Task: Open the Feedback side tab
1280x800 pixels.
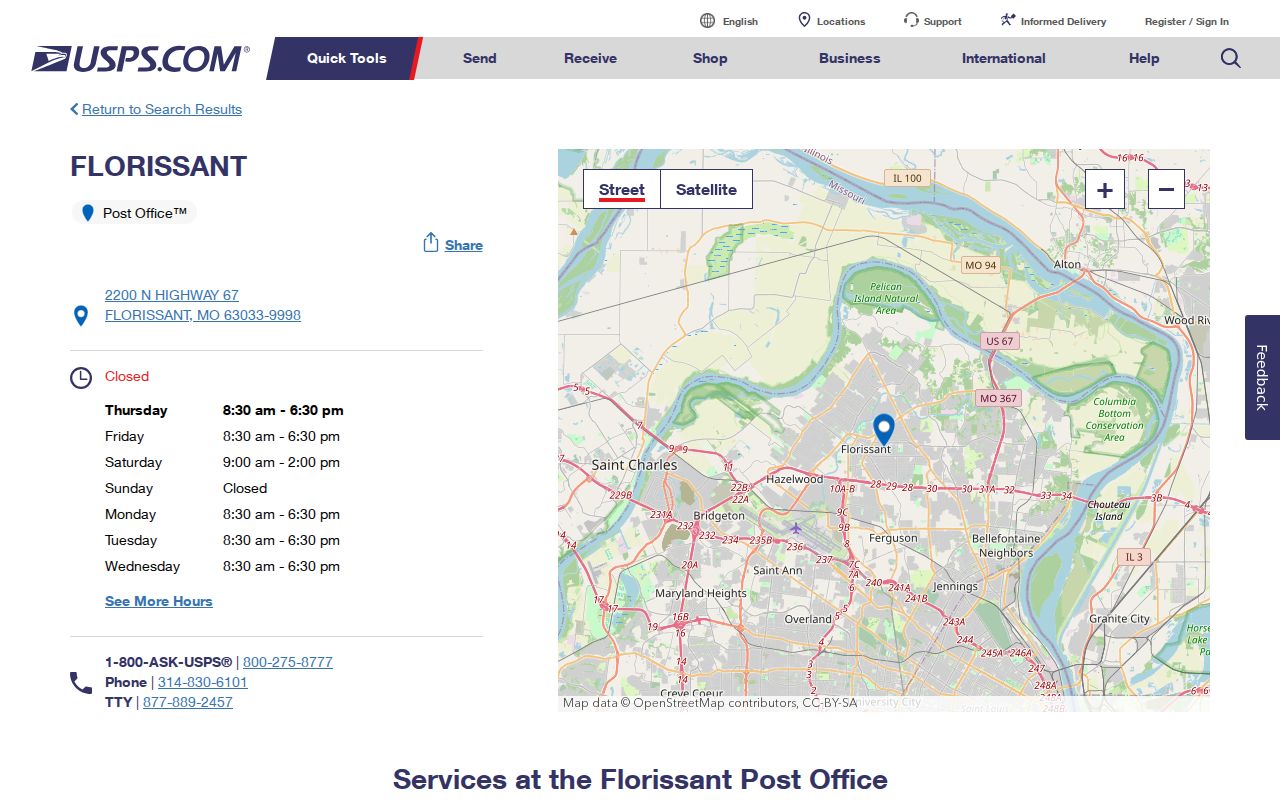Action: coord(1262,377)
